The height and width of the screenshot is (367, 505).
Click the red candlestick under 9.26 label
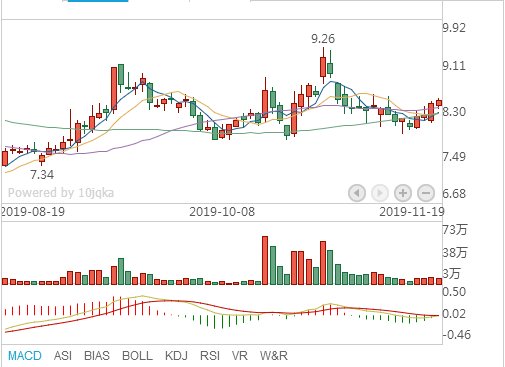tap(323, 66)
